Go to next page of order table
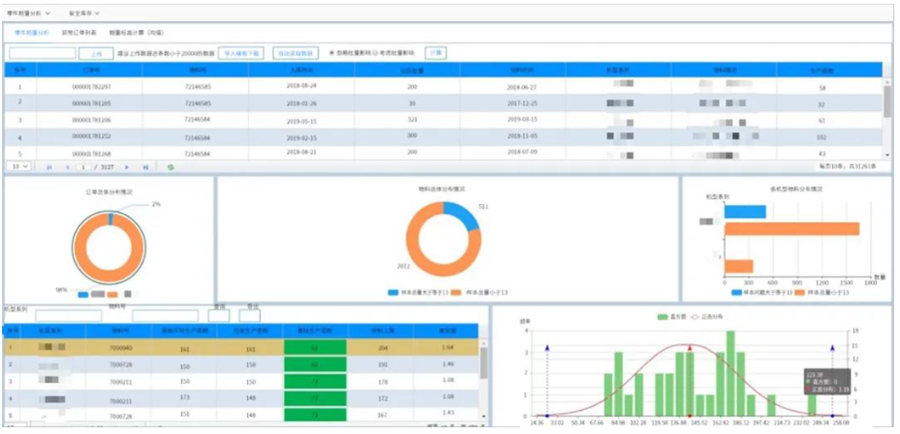 tap(129, 167)
